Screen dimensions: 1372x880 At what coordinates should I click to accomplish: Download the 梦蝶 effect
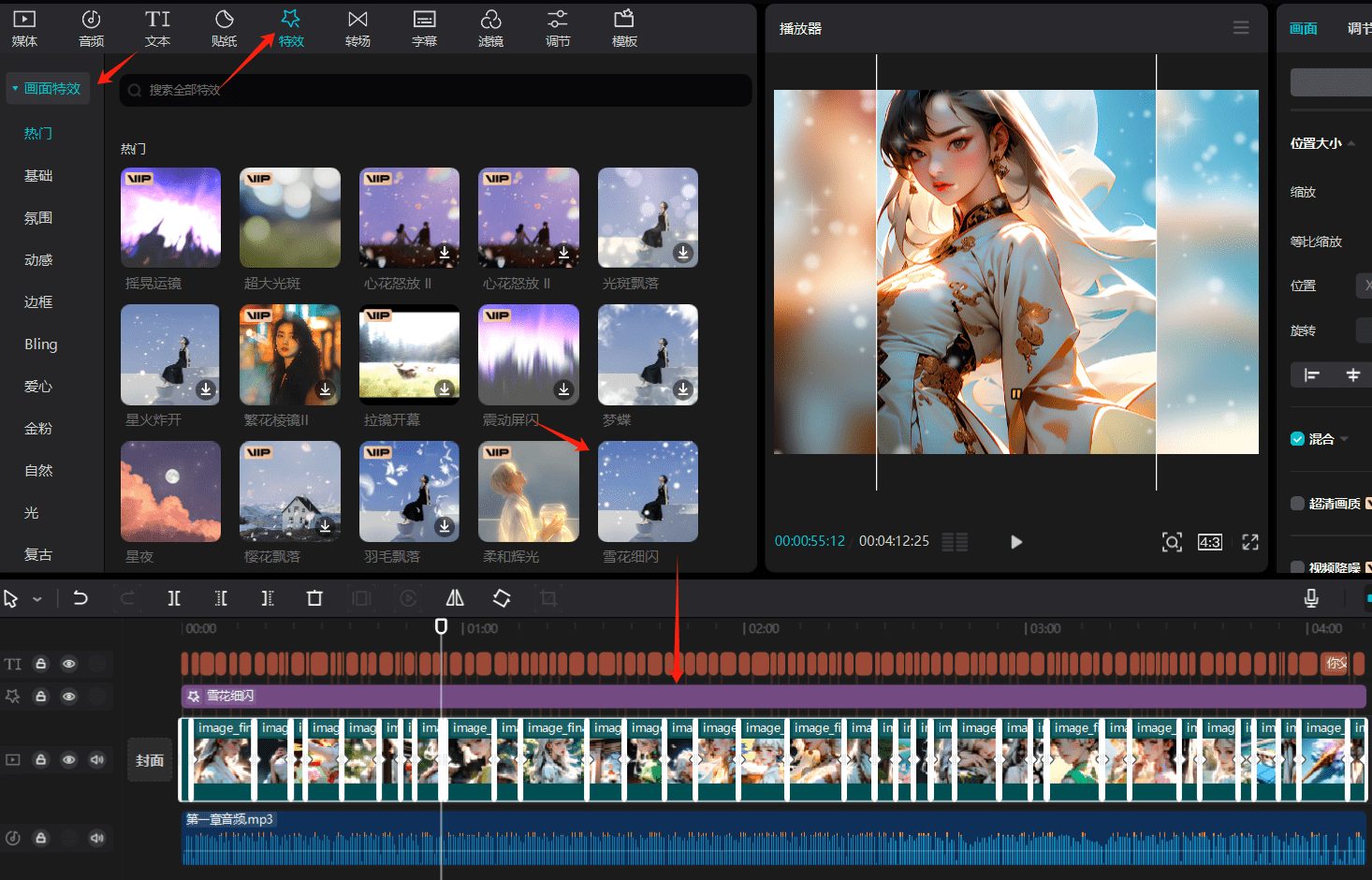tap(683, 389)
